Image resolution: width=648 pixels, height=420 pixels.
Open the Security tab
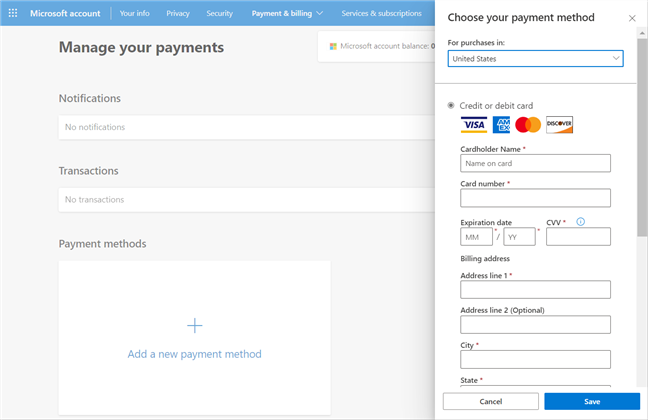pyautogui.click(x=219, y=13)
